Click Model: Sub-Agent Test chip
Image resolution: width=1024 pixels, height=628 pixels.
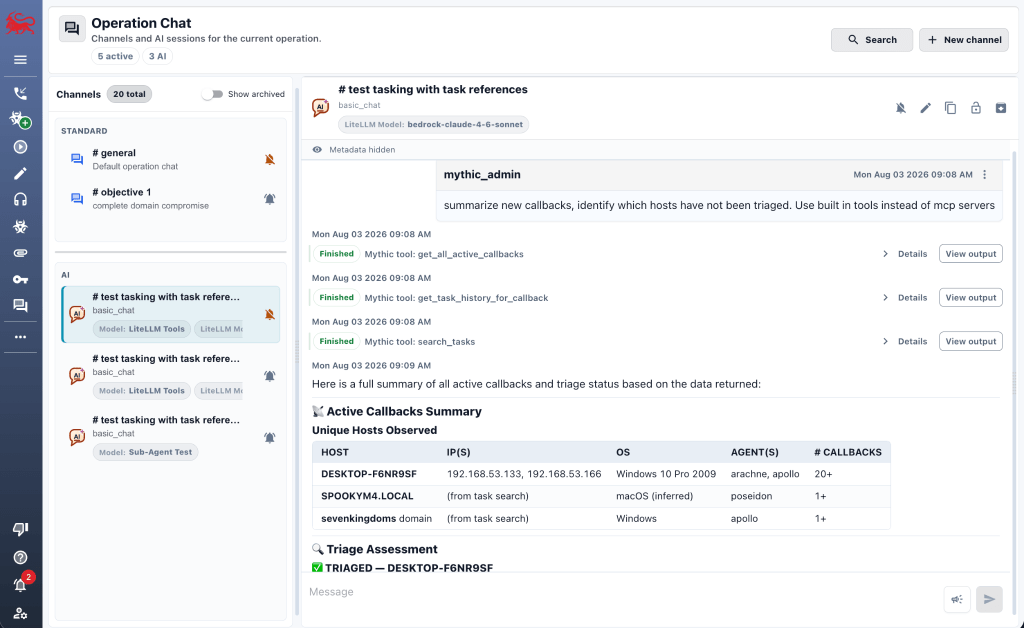[146, 452]
